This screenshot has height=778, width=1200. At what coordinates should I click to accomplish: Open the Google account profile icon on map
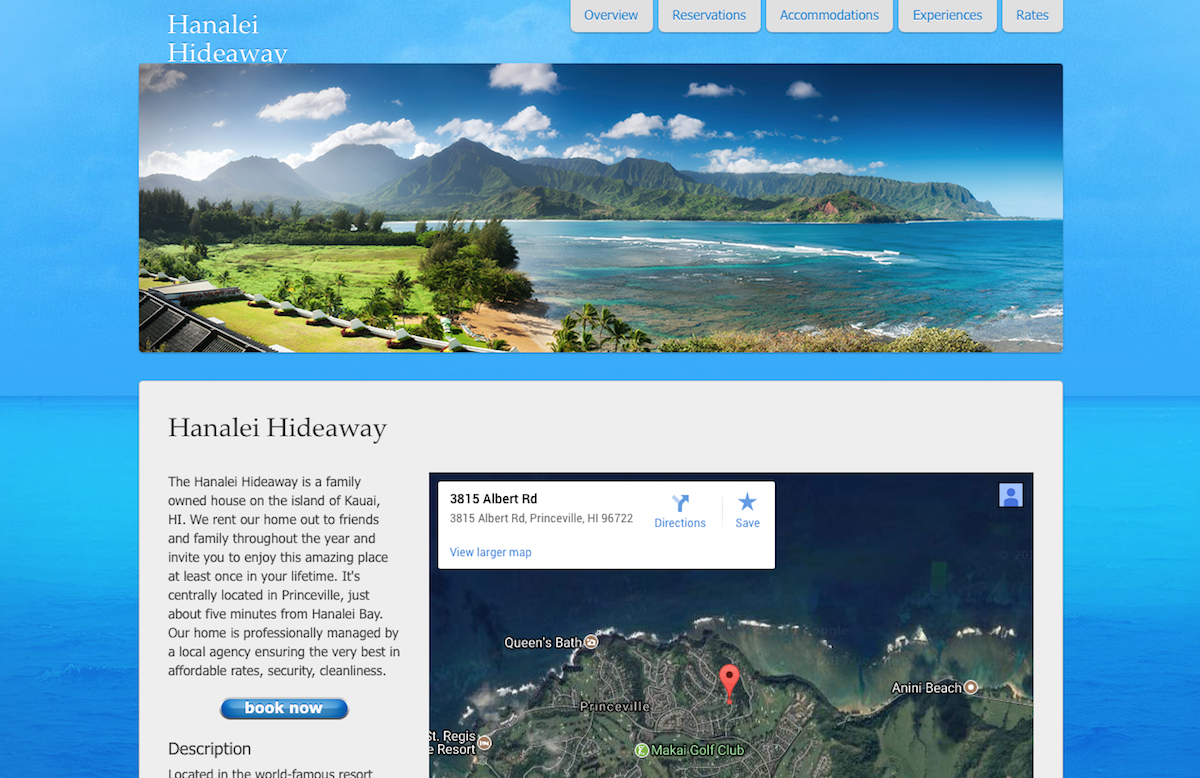[x=1011, y=495]
